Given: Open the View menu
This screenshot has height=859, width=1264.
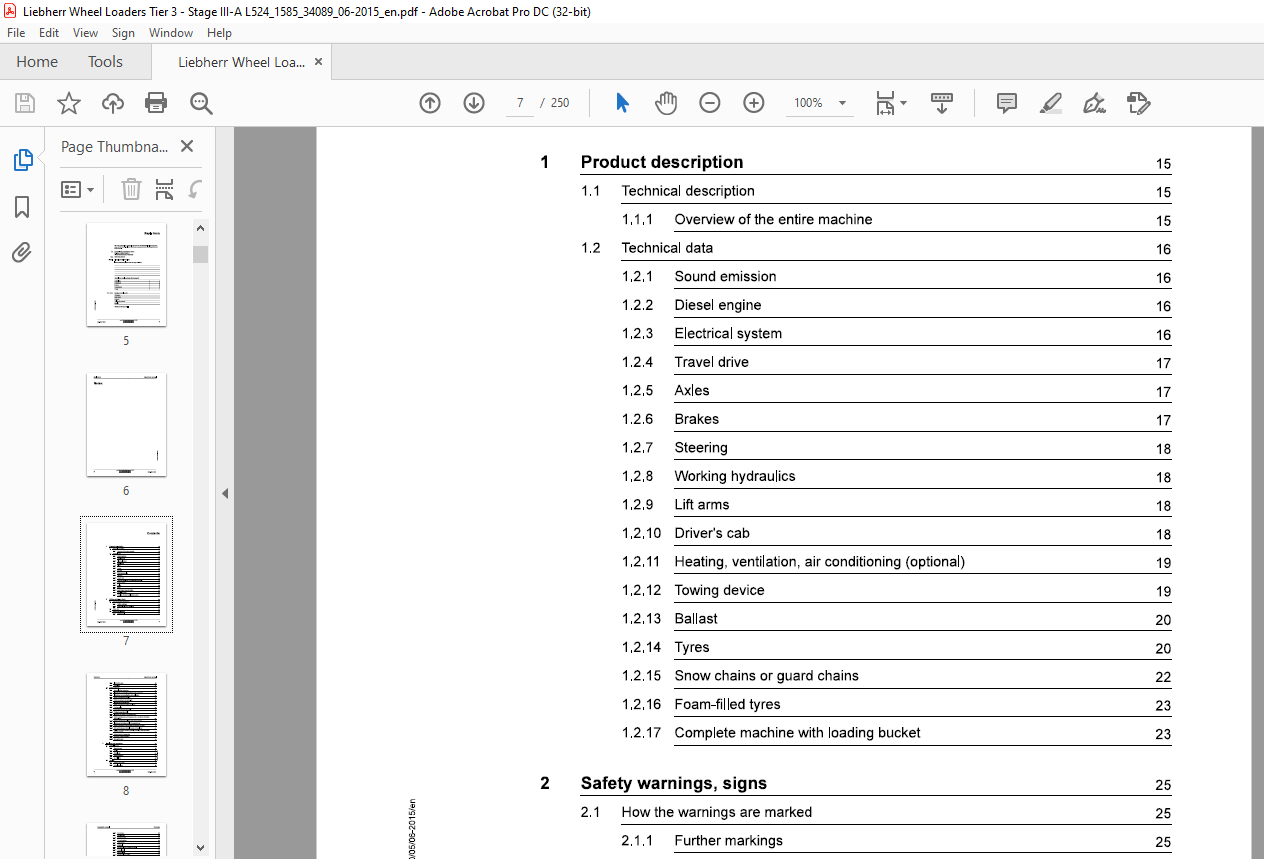Looking at the screenshot, I should (x=85, y=33).
